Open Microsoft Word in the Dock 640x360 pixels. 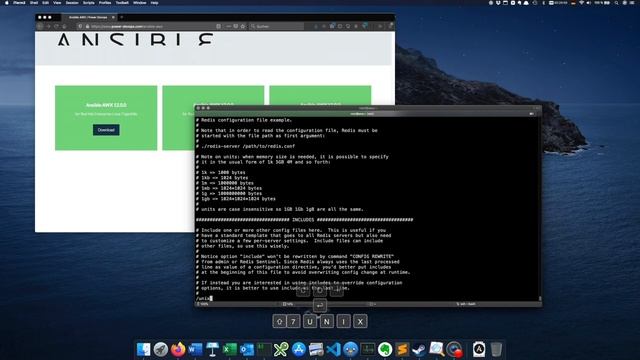pos(195,349)
